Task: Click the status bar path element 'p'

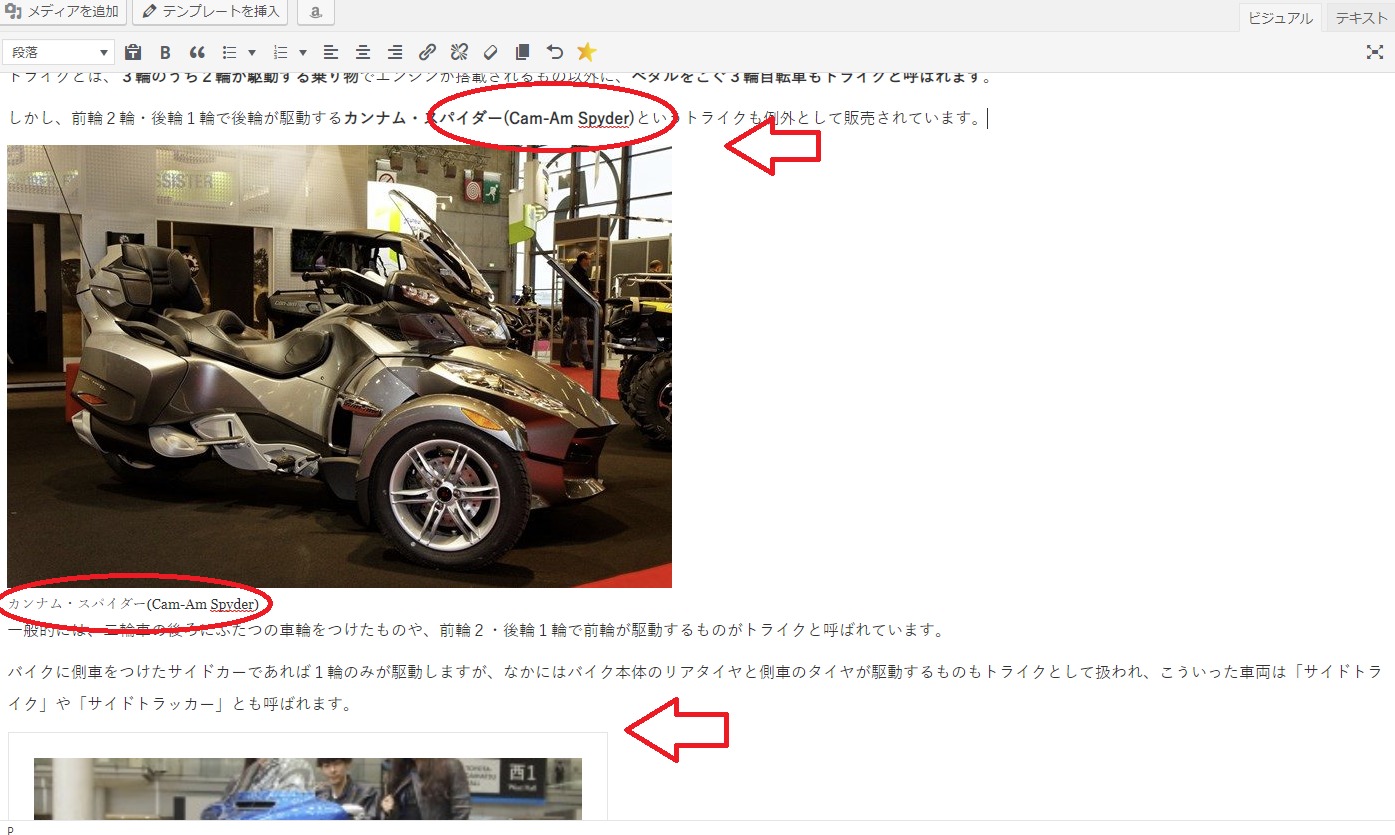Action: click(x=10, y=829)
